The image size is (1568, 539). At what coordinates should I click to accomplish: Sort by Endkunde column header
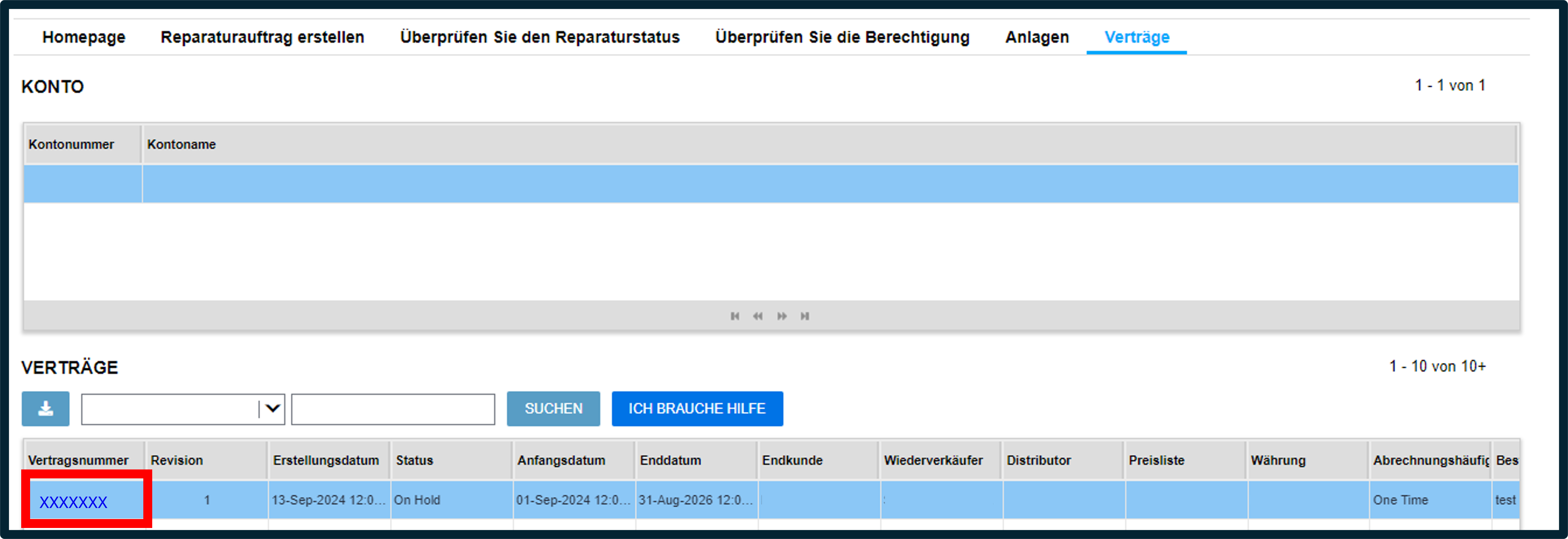pyautogui.click(x=818, y=461)
